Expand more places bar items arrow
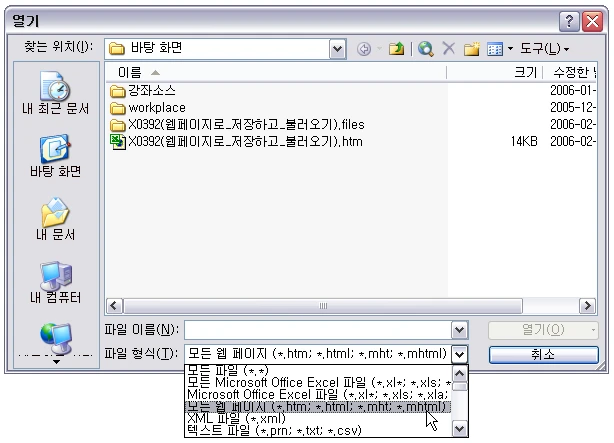This screenshot has width=614, height=443. coord(56,362)
